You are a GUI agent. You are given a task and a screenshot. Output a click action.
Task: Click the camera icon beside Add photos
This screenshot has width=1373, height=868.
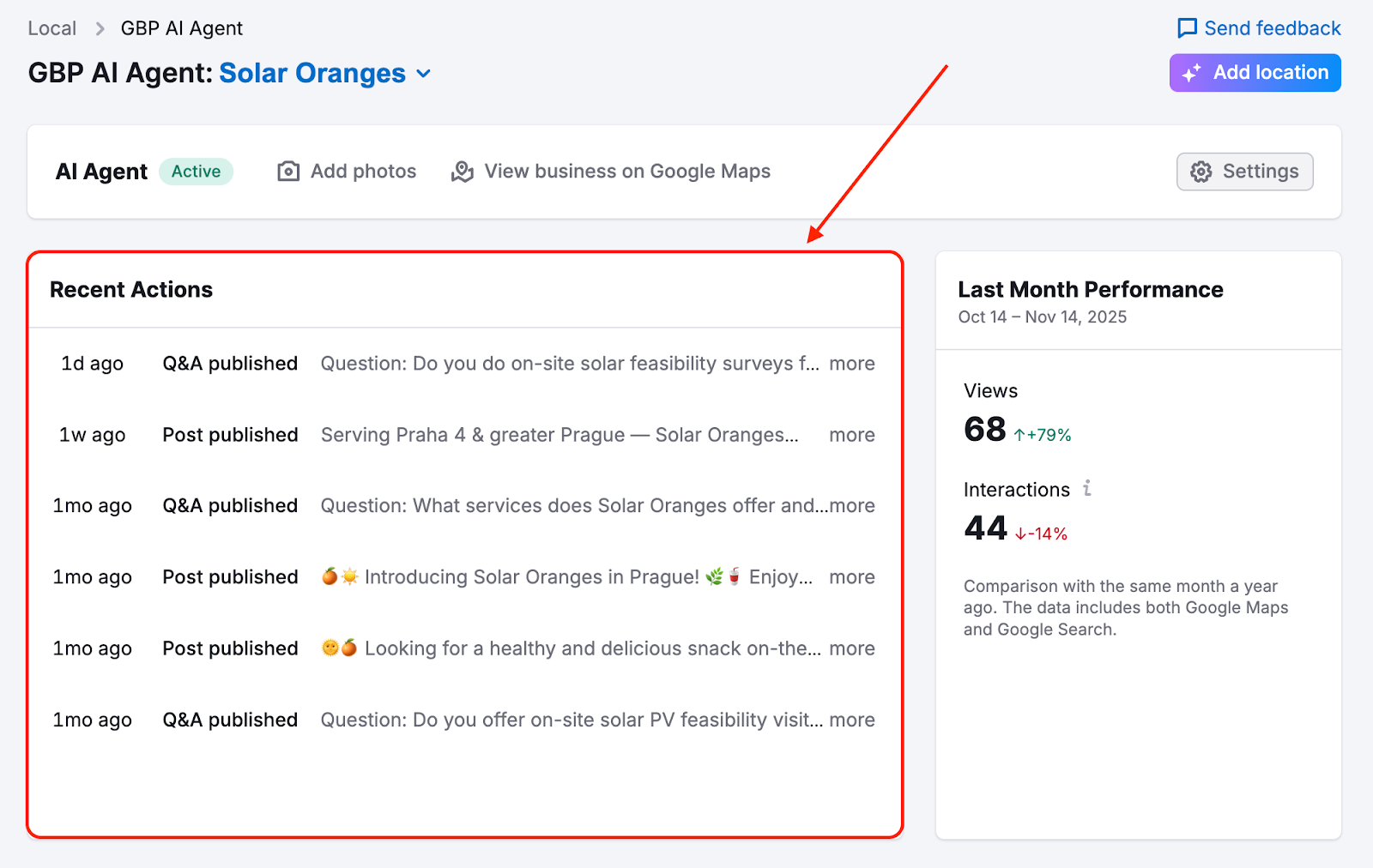288,172
